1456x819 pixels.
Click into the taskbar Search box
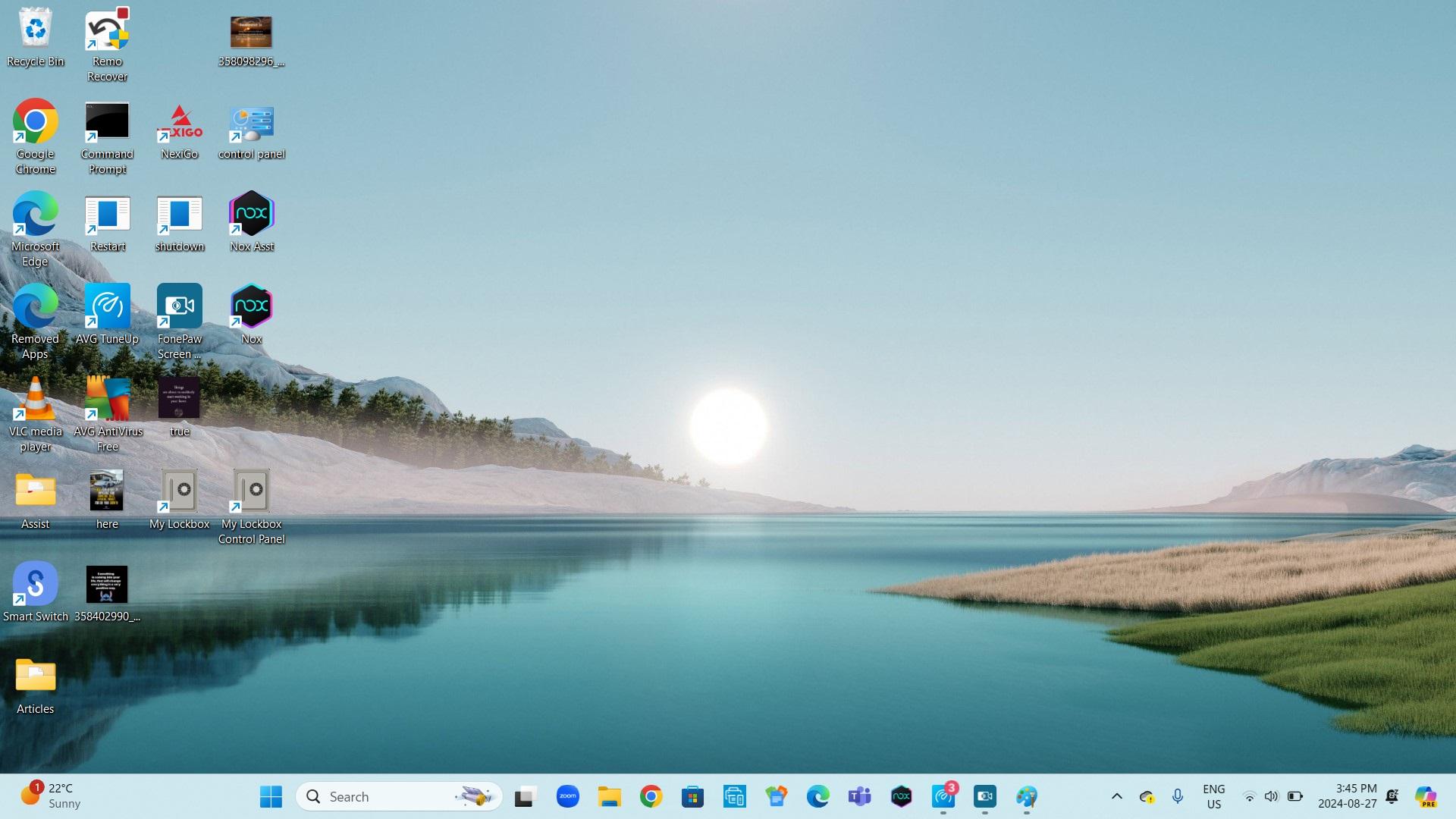(x=399, y=797)
